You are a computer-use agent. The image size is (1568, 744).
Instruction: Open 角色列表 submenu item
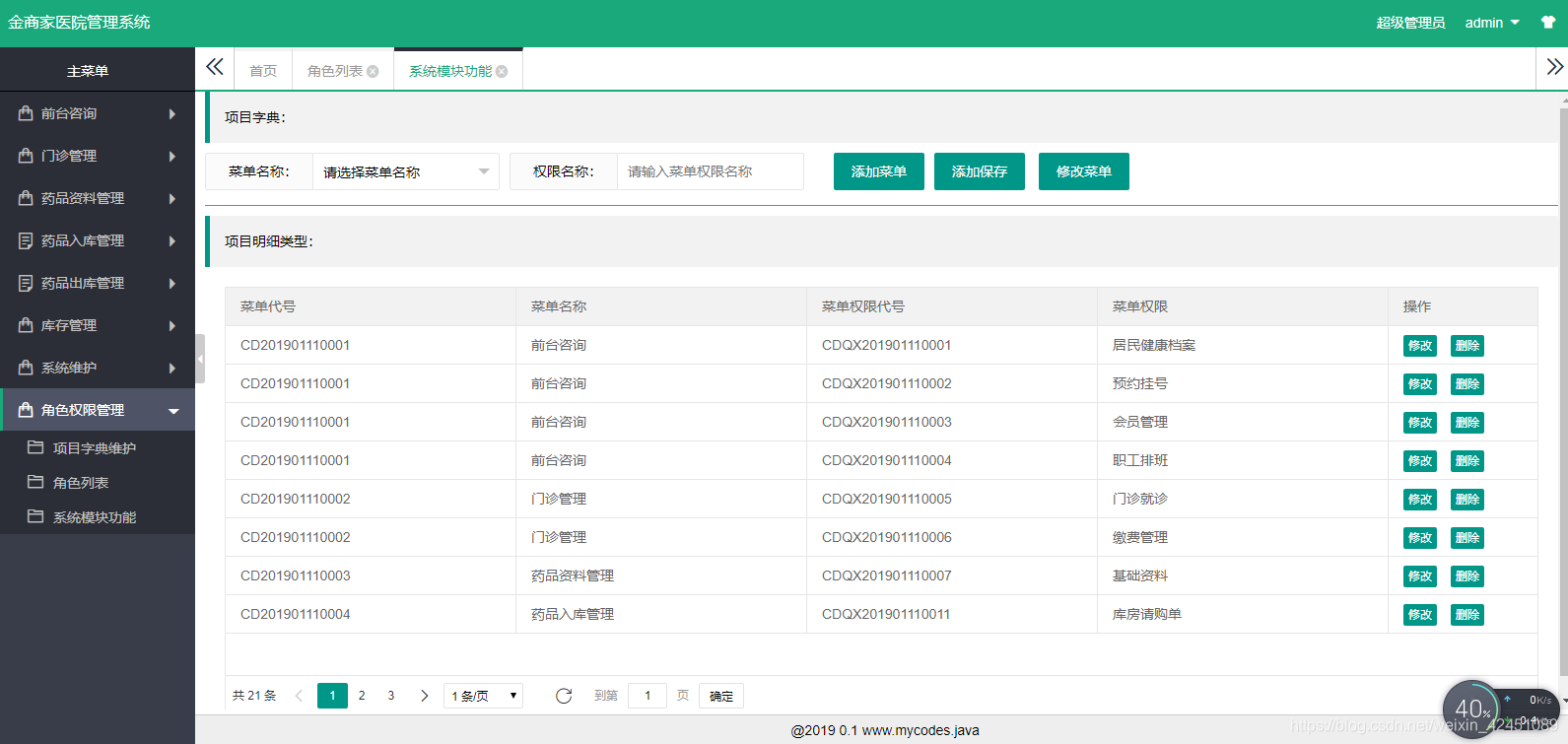(98, 483)
